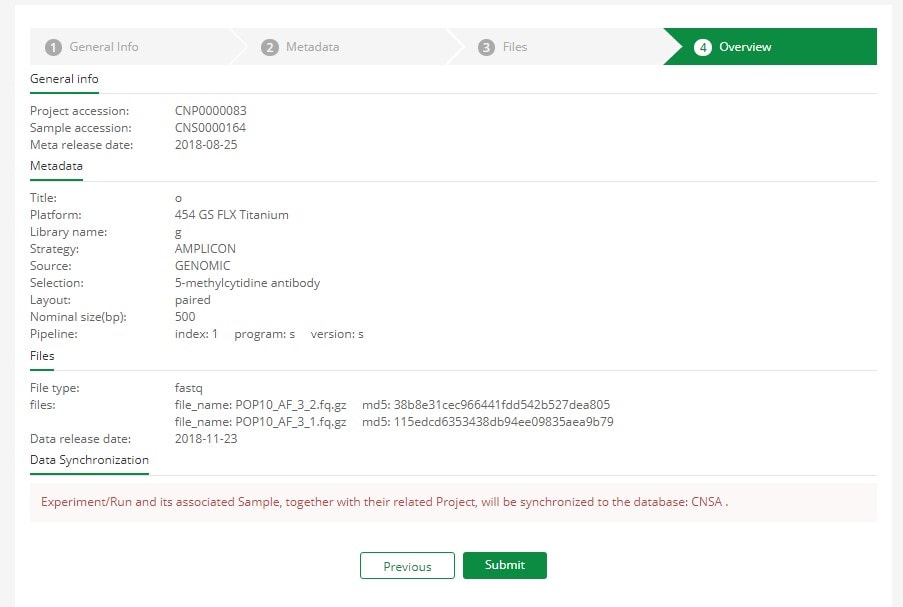Image resolution: width=903 pixels, height=607 pixels.
Task: Click the Library name label
Action: tap(69, 232)
